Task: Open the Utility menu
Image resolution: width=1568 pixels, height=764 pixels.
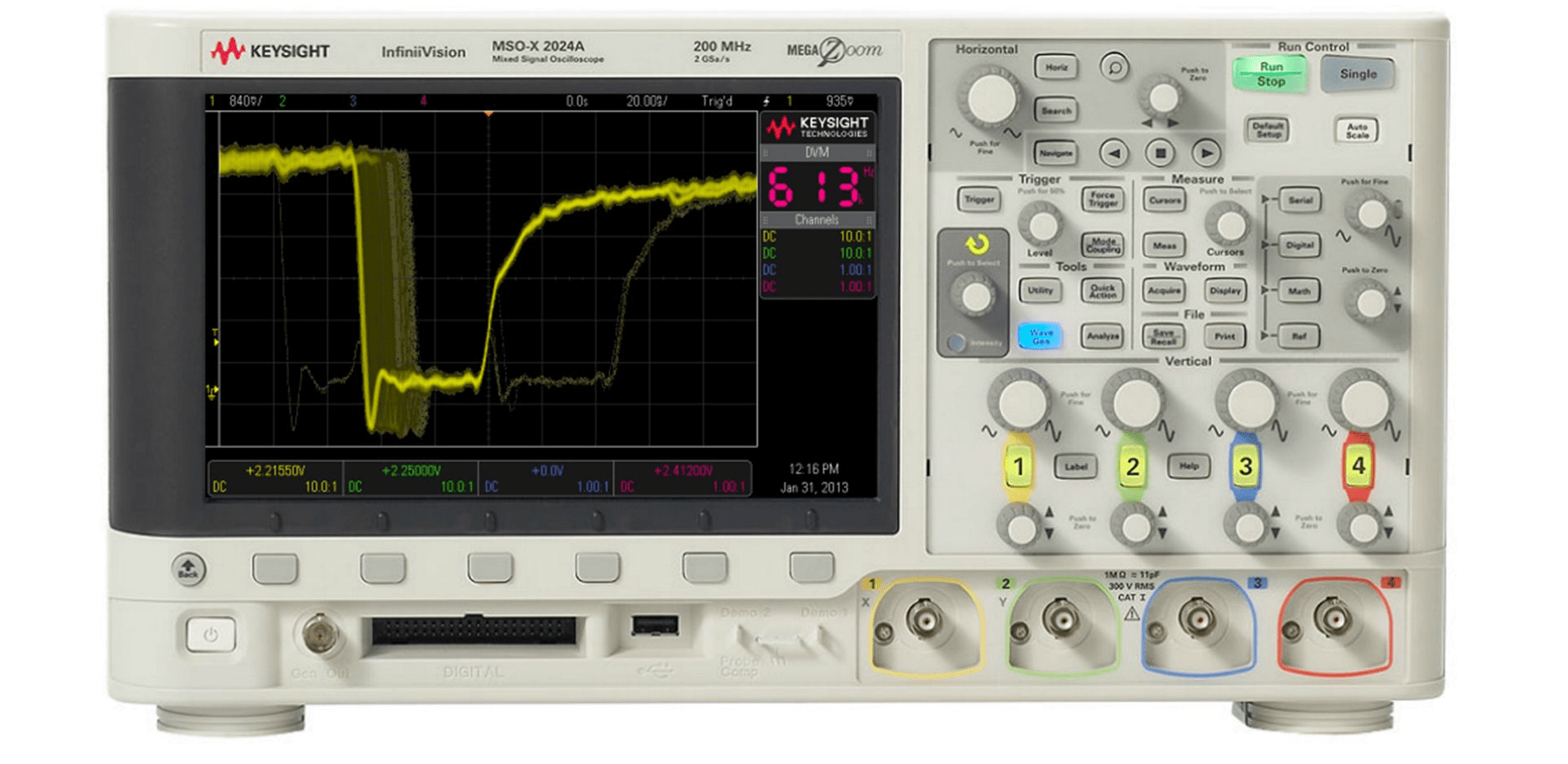Action: 1039,291
